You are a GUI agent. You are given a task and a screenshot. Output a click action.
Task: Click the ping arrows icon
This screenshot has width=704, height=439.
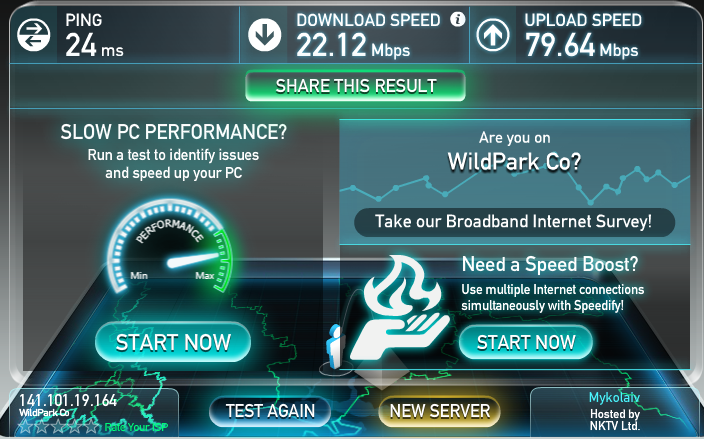click(34, 35)
